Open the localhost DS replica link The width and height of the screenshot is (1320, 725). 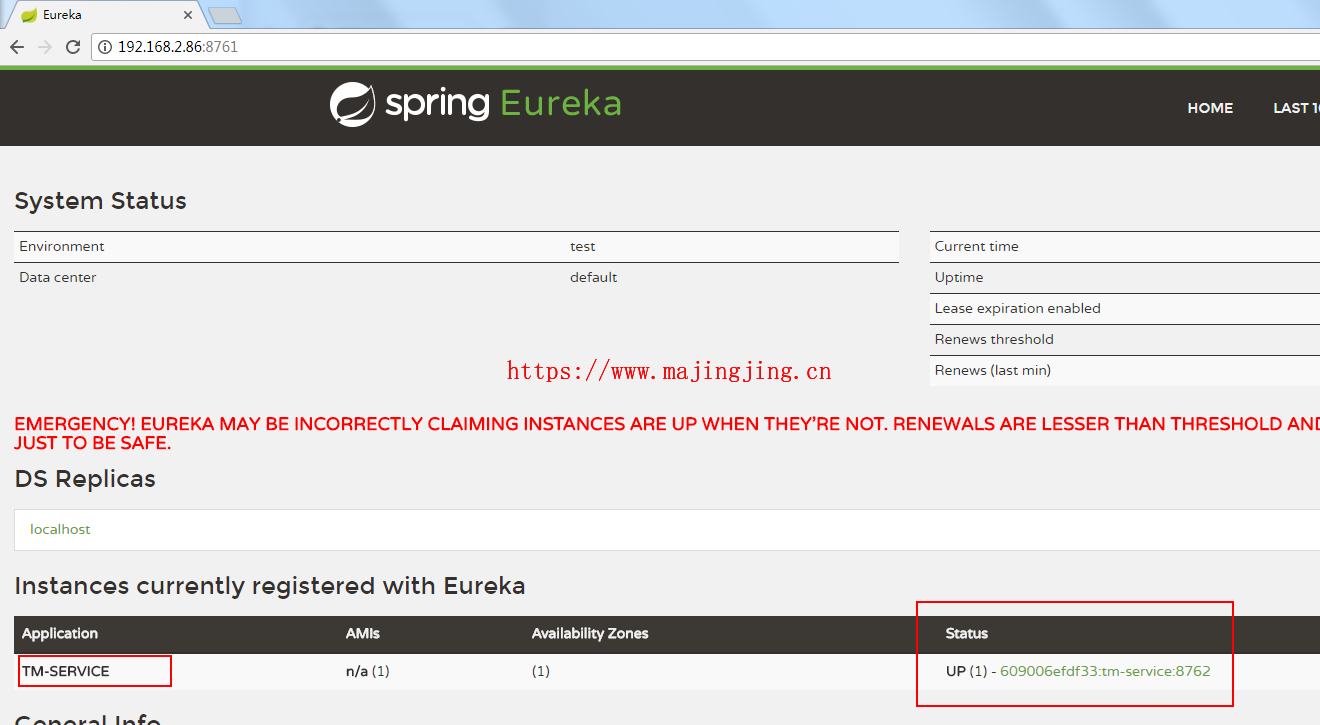60,529
